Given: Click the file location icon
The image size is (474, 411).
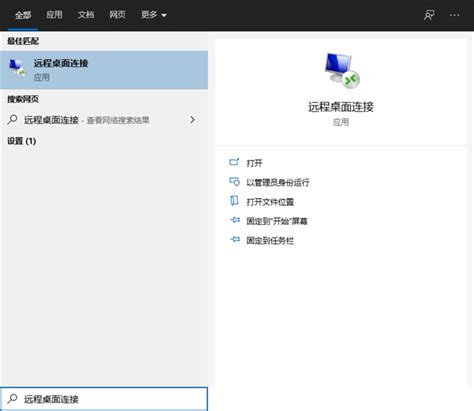Looking at the screenshot, I should 234,201.
